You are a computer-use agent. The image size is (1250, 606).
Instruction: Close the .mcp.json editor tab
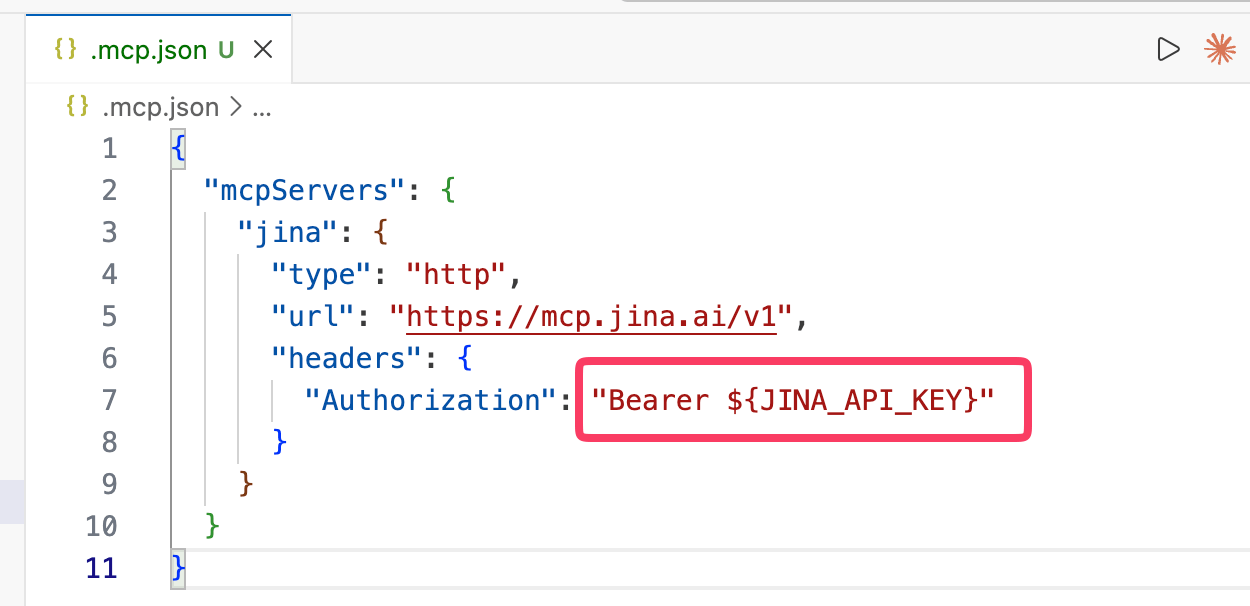point(263,50)
